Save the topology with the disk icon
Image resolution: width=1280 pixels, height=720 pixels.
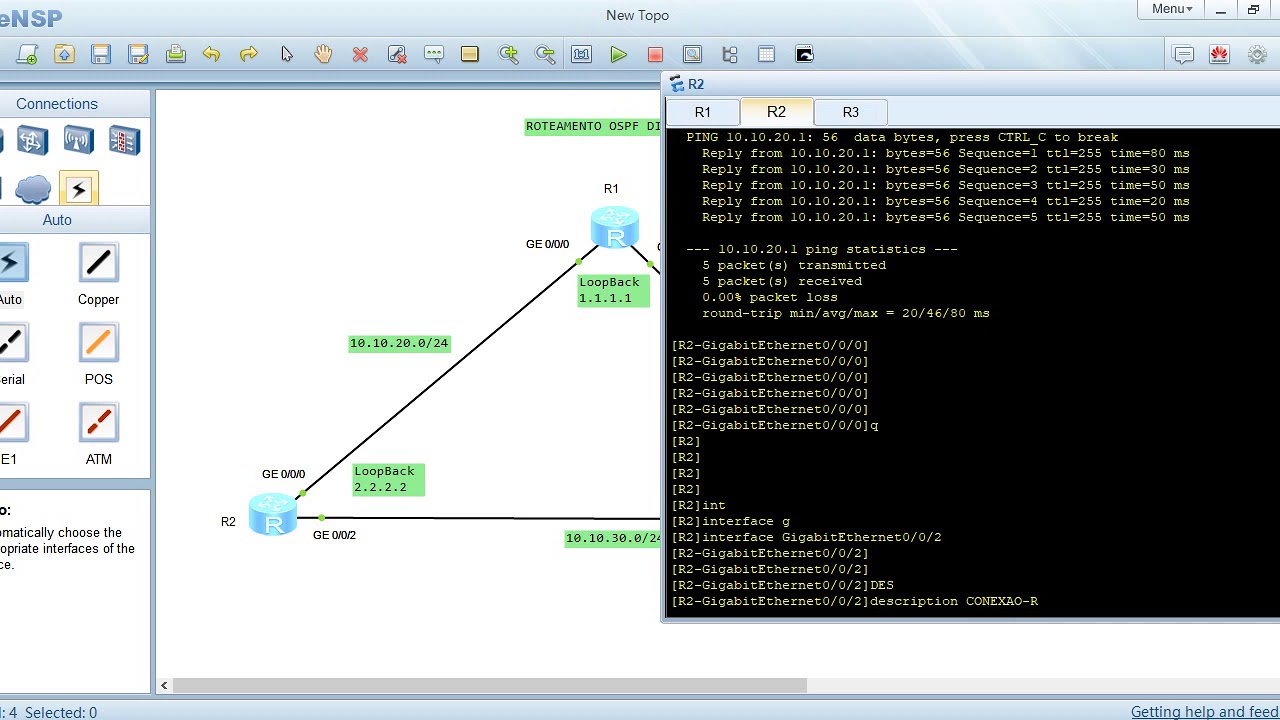pyautogui.click(x=101, y=55)
